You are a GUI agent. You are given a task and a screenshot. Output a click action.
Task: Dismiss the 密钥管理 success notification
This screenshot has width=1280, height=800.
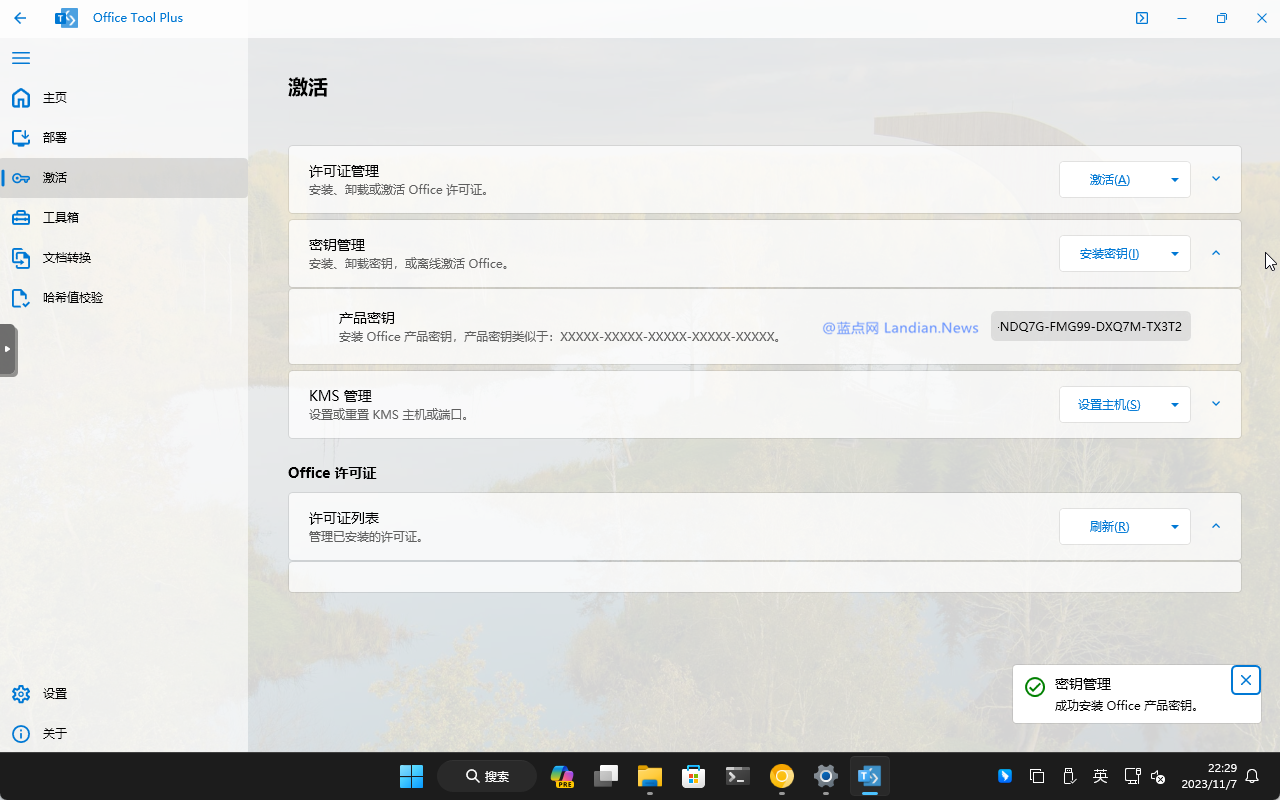1245,680
